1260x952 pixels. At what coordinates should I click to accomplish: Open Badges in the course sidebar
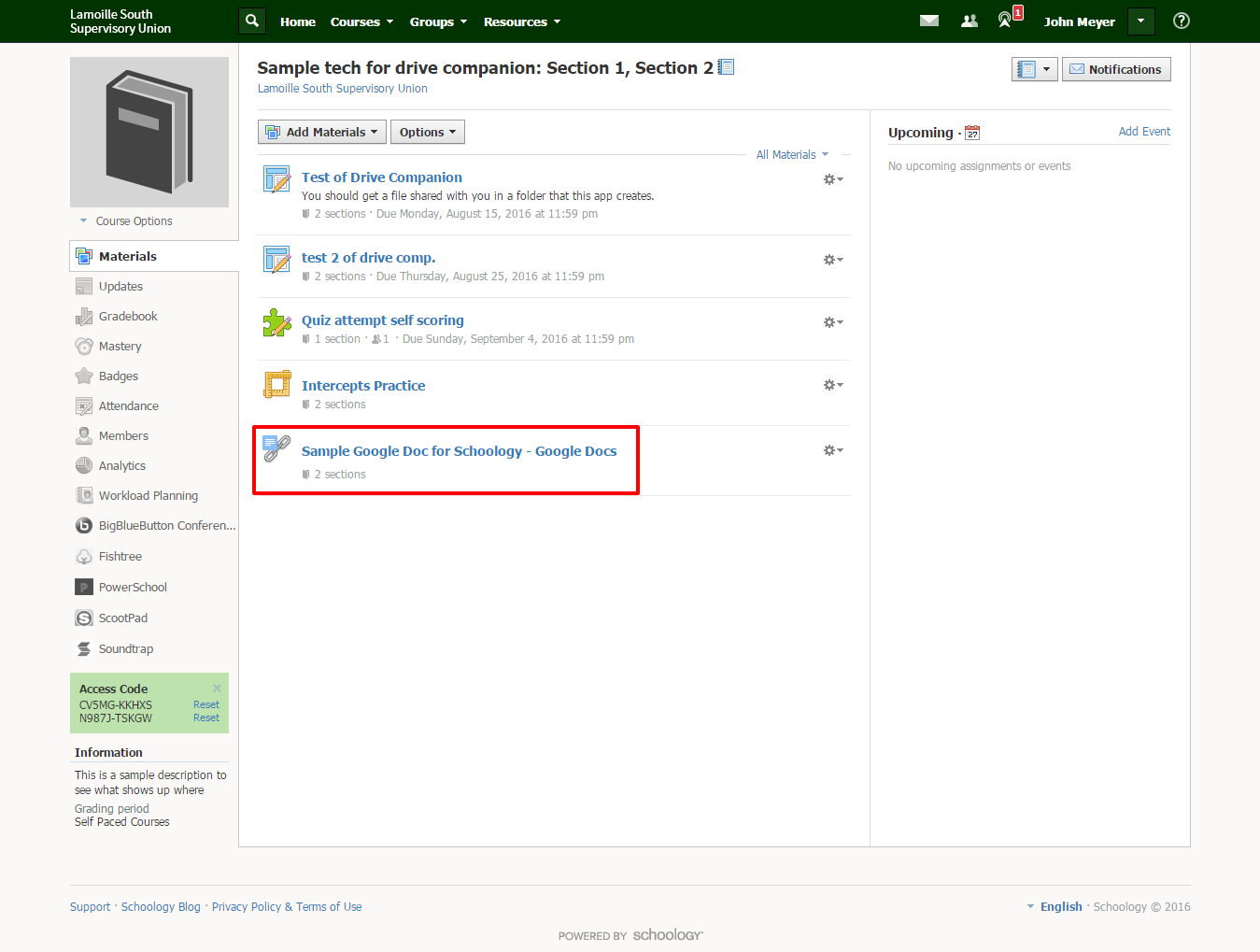[x=118, y=377]
